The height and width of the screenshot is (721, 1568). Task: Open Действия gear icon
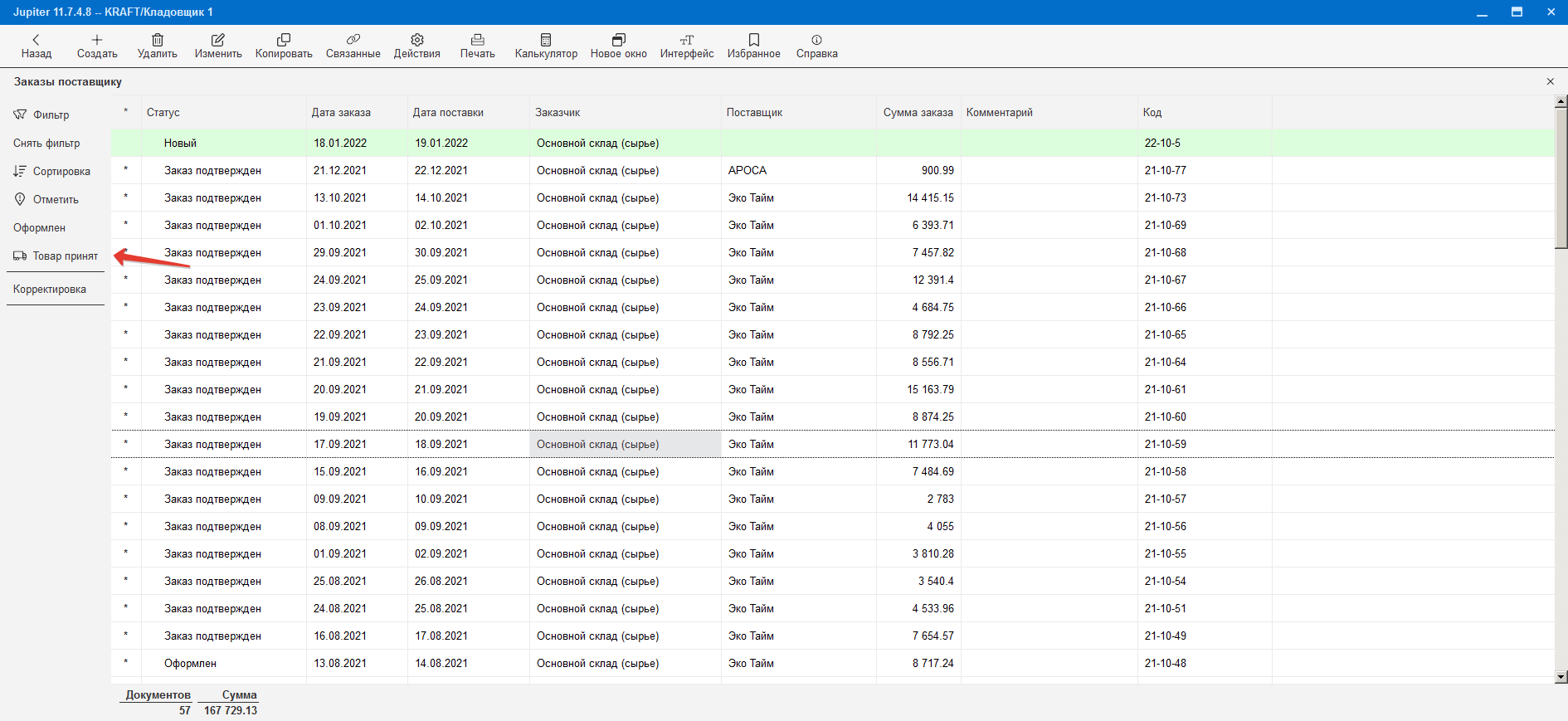point(417,40)
